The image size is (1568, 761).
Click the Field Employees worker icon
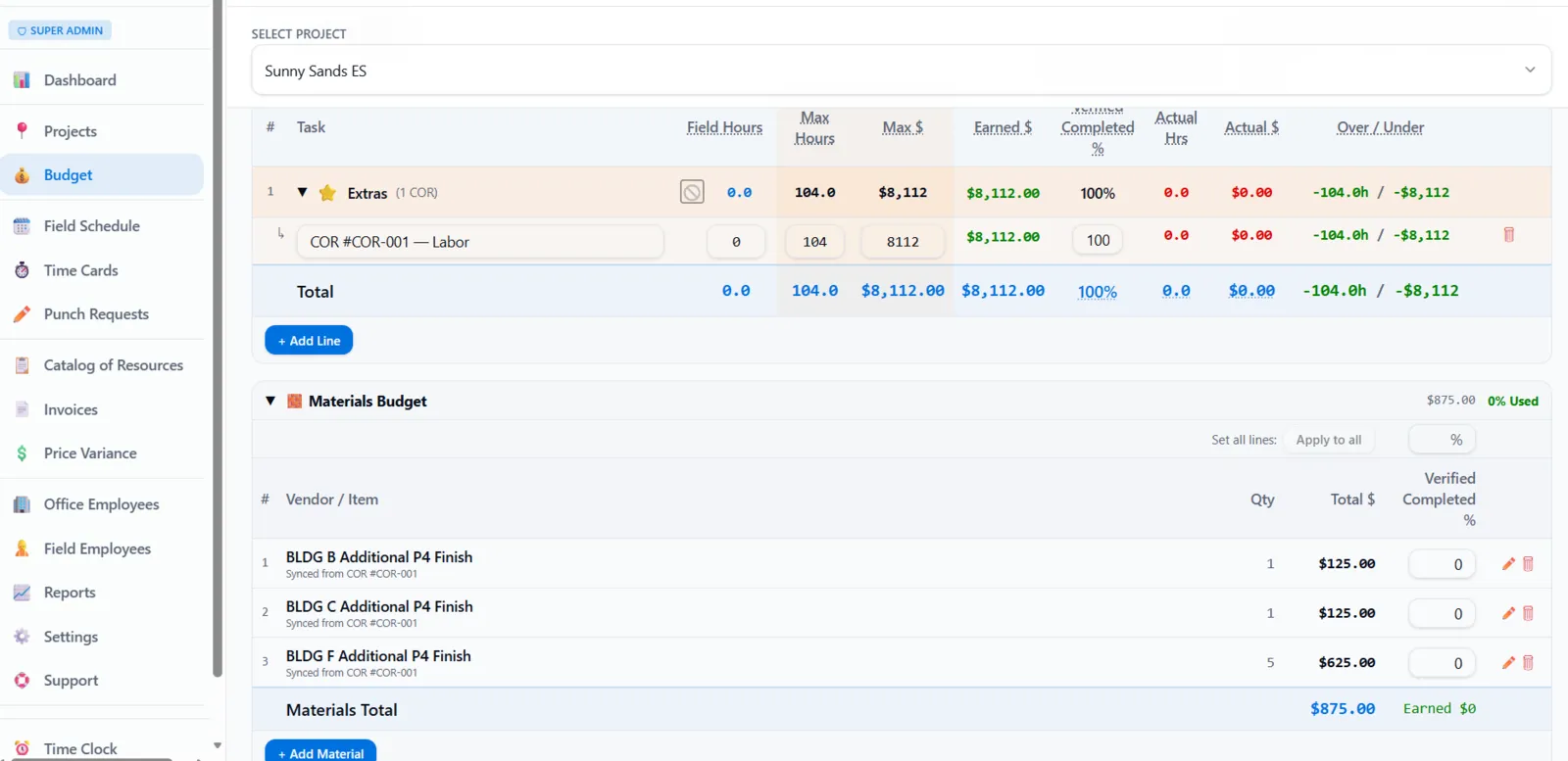[22, 548]
